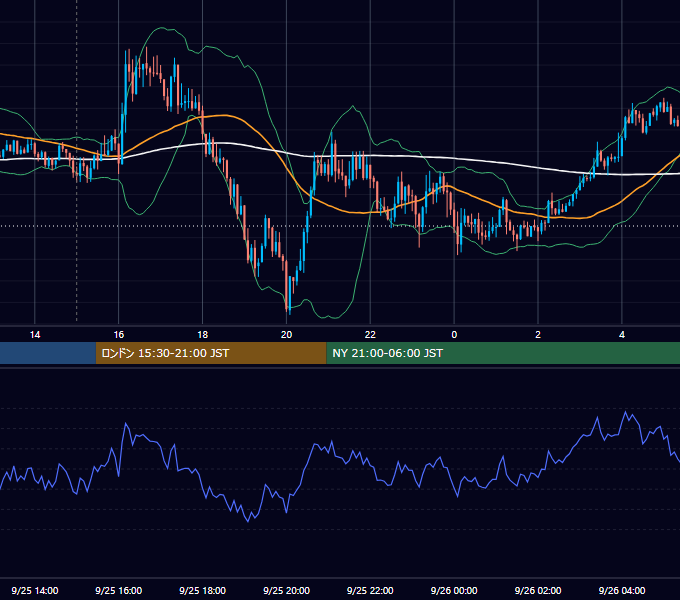Click the time axis label 4

pos(622,335)
